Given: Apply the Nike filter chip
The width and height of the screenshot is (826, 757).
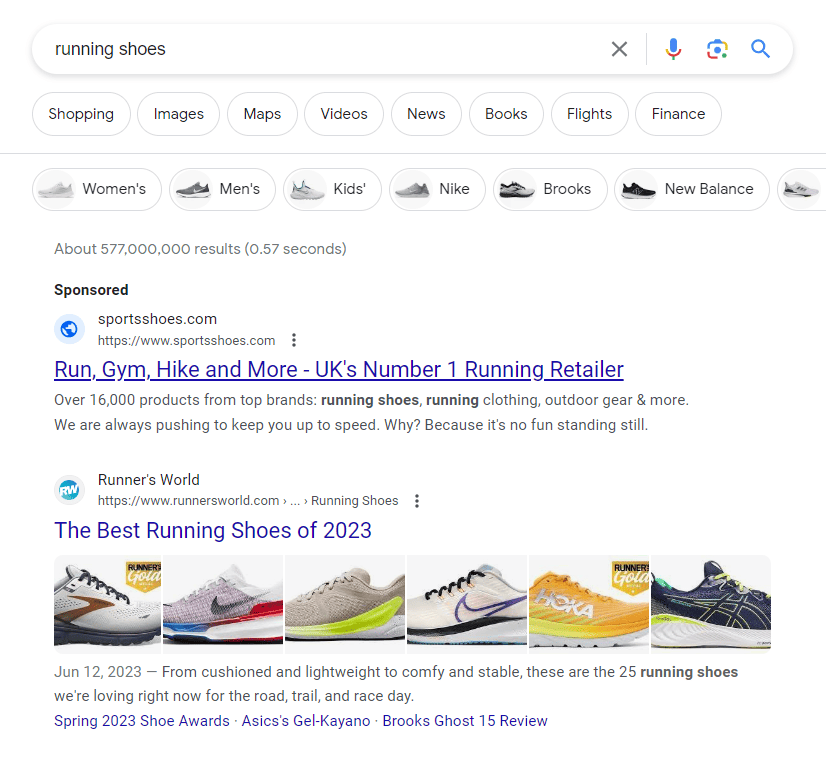Looking at the screenshot, I should pos(437,189).
